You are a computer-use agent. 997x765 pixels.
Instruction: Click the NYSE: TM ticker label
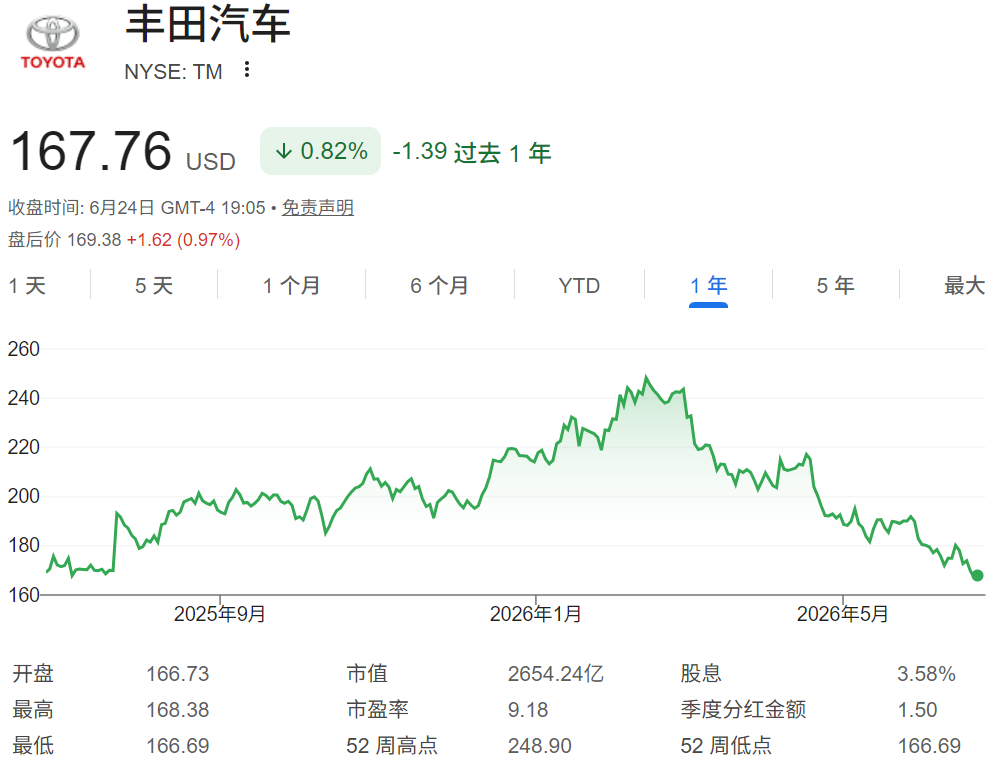[173, 72]
